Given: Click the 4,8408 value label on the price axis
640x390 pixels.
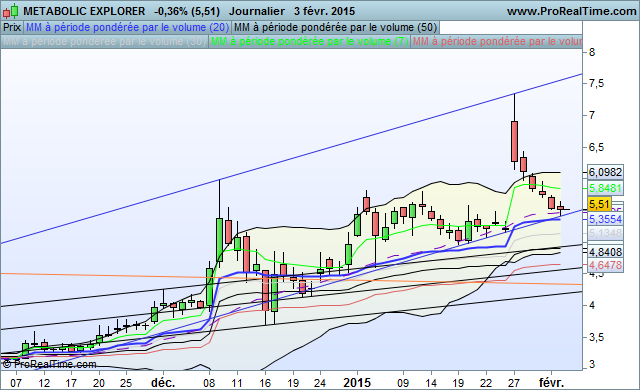Looking at the screenshot, I should point(605,252).
